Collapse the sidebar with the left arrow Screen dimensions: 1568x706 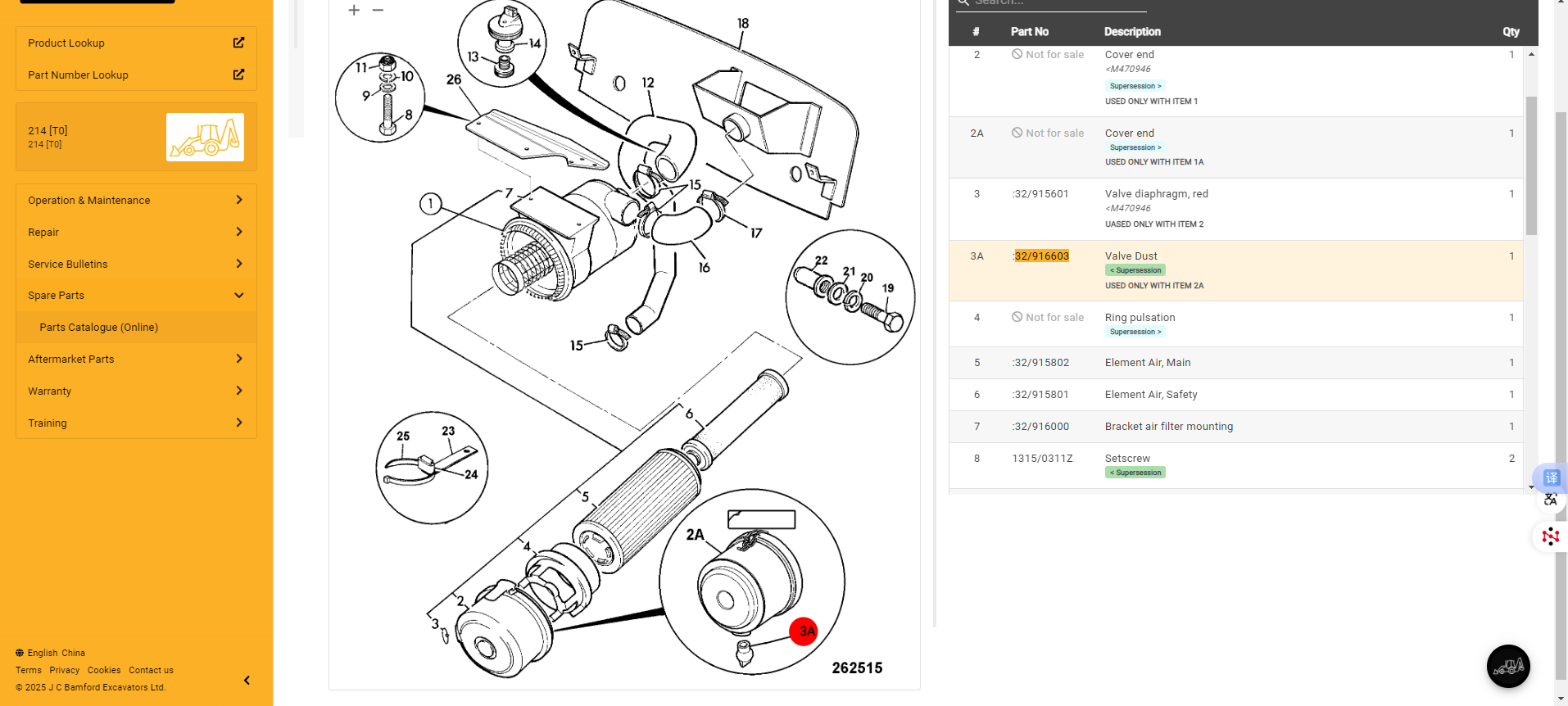pos(247,681)
